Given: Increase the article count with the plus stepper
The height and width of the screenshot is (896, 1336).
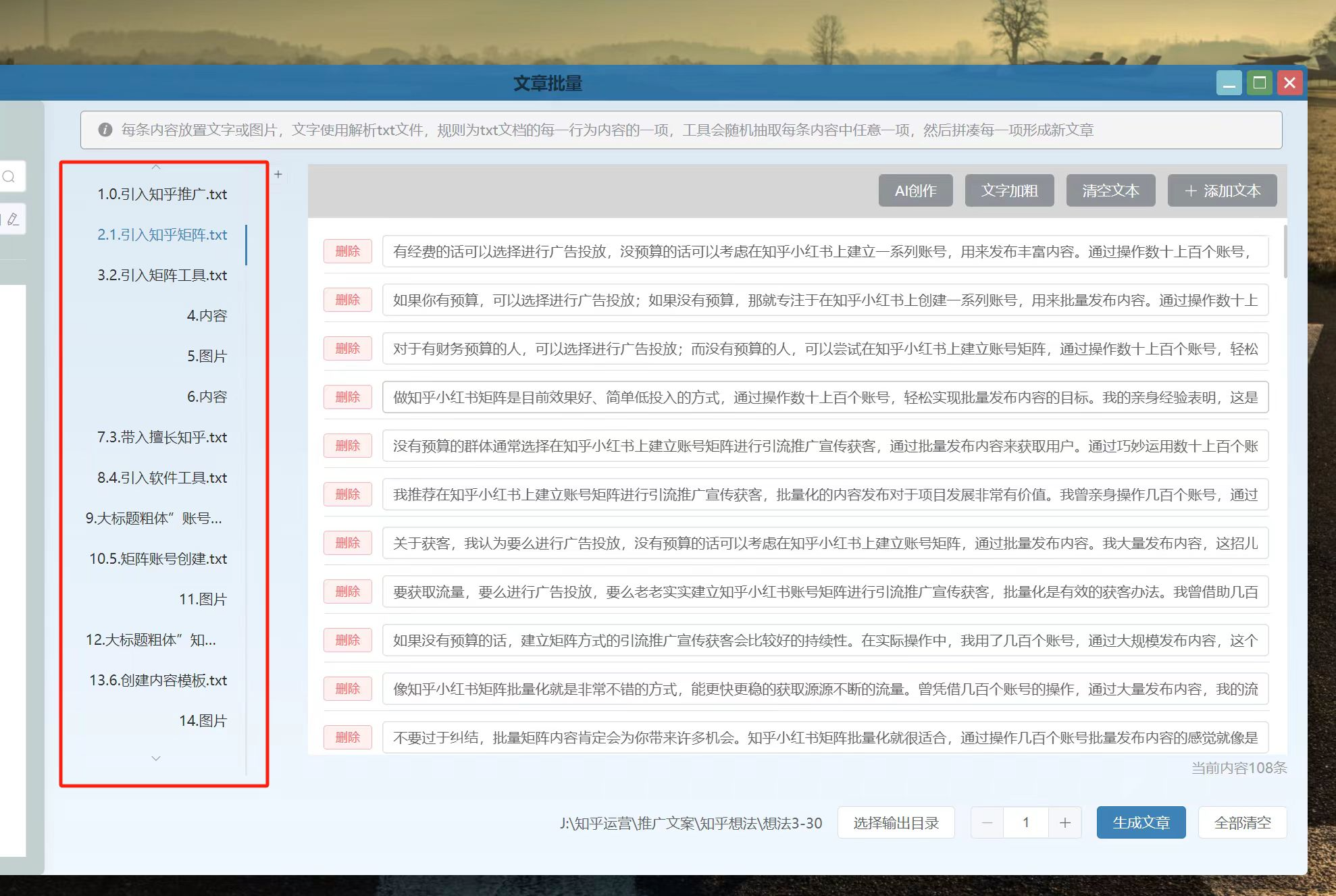Looking at the screenshot, I should tap(1065, 822).
